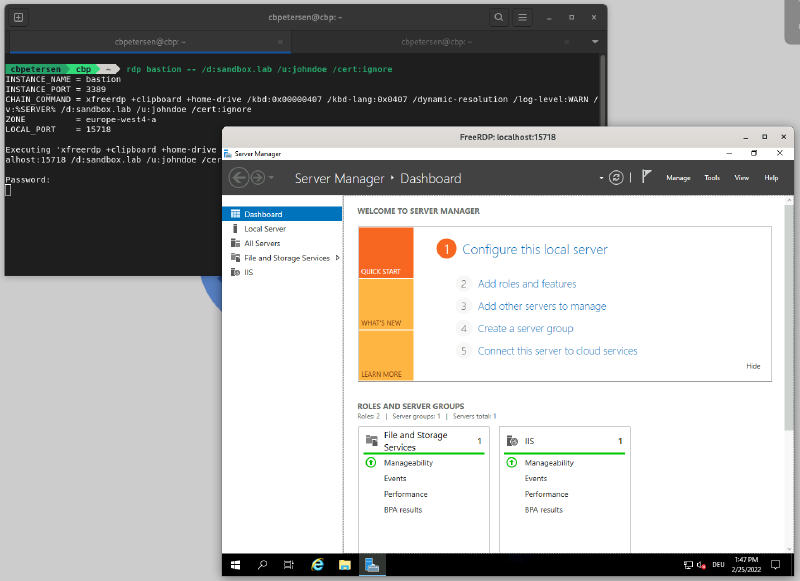The height and width of the screenshot is (581, 800).
Task: Open the Notifications flag in Server Manager
Action: tap(647, 176)
